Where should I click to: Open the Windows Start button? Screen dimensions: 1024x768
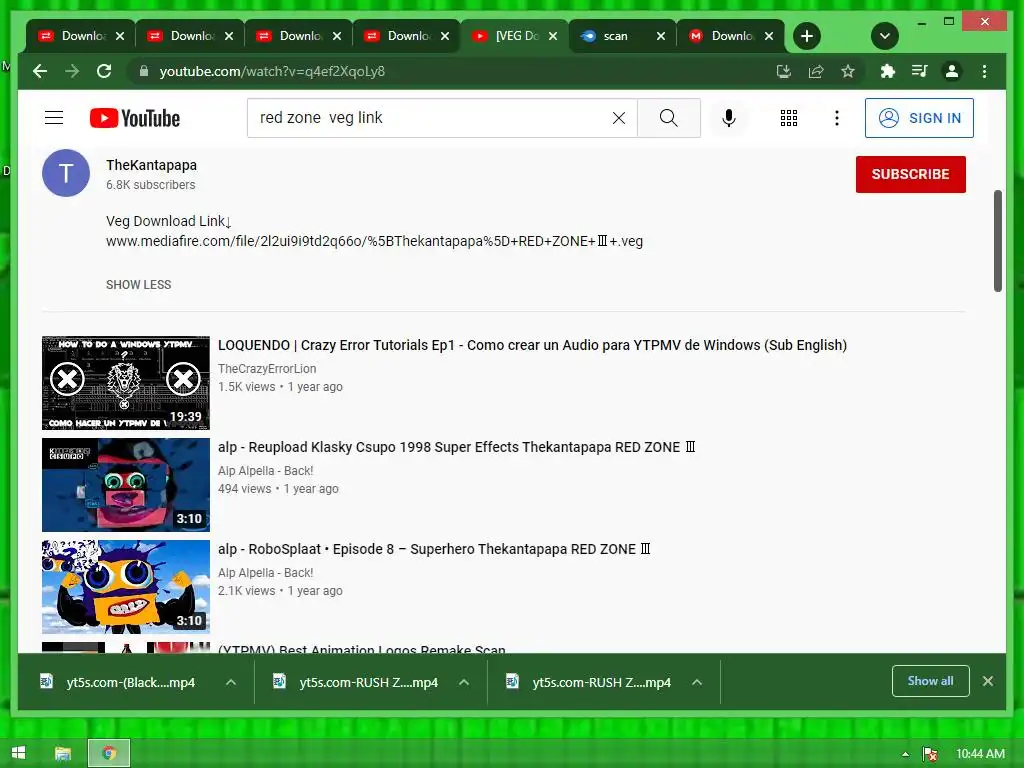tap(18, 753)
